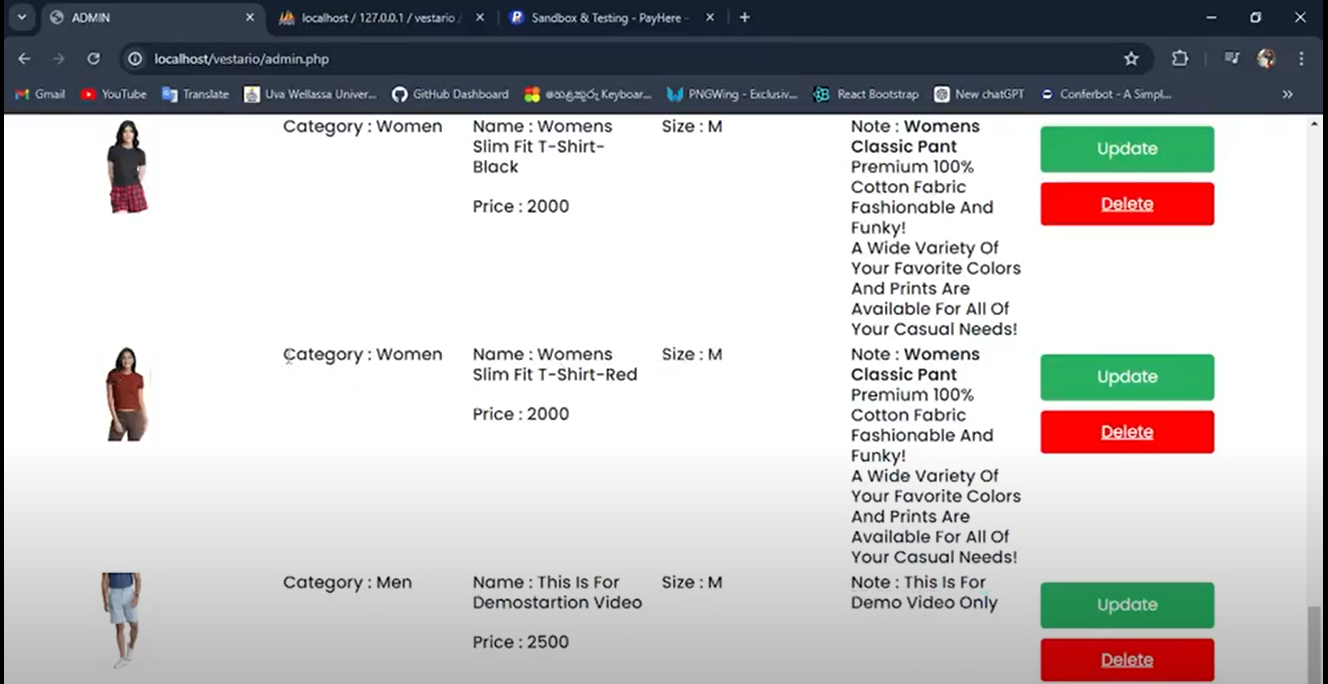Open the GitHub Dashboard bookmark
The image size is (1328, 684).
click(450, 94)
